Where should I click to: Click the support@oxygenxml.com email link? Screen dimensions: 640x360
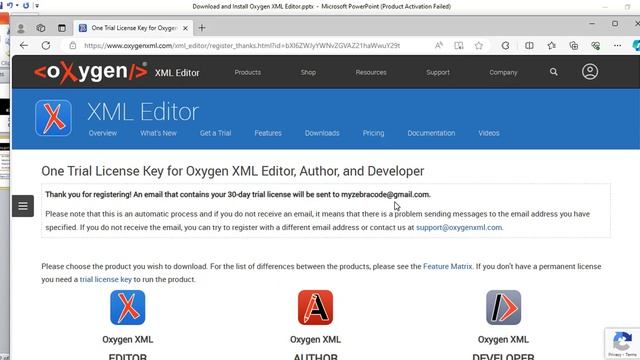[x=459, y=227]
